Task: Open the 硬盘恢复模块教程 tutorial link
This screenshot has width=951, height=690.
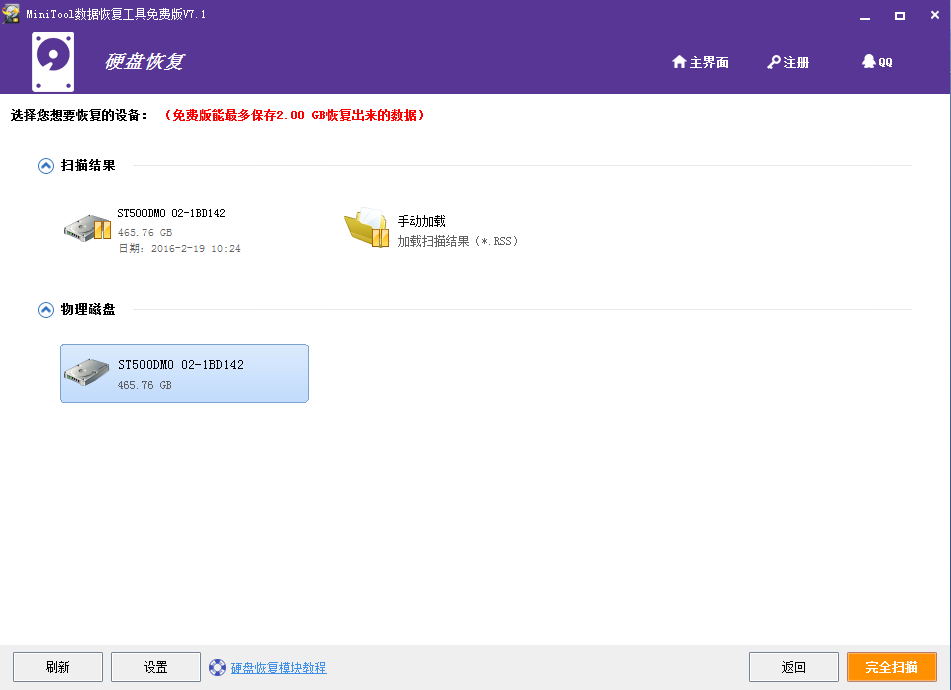Action: [278, 668]
